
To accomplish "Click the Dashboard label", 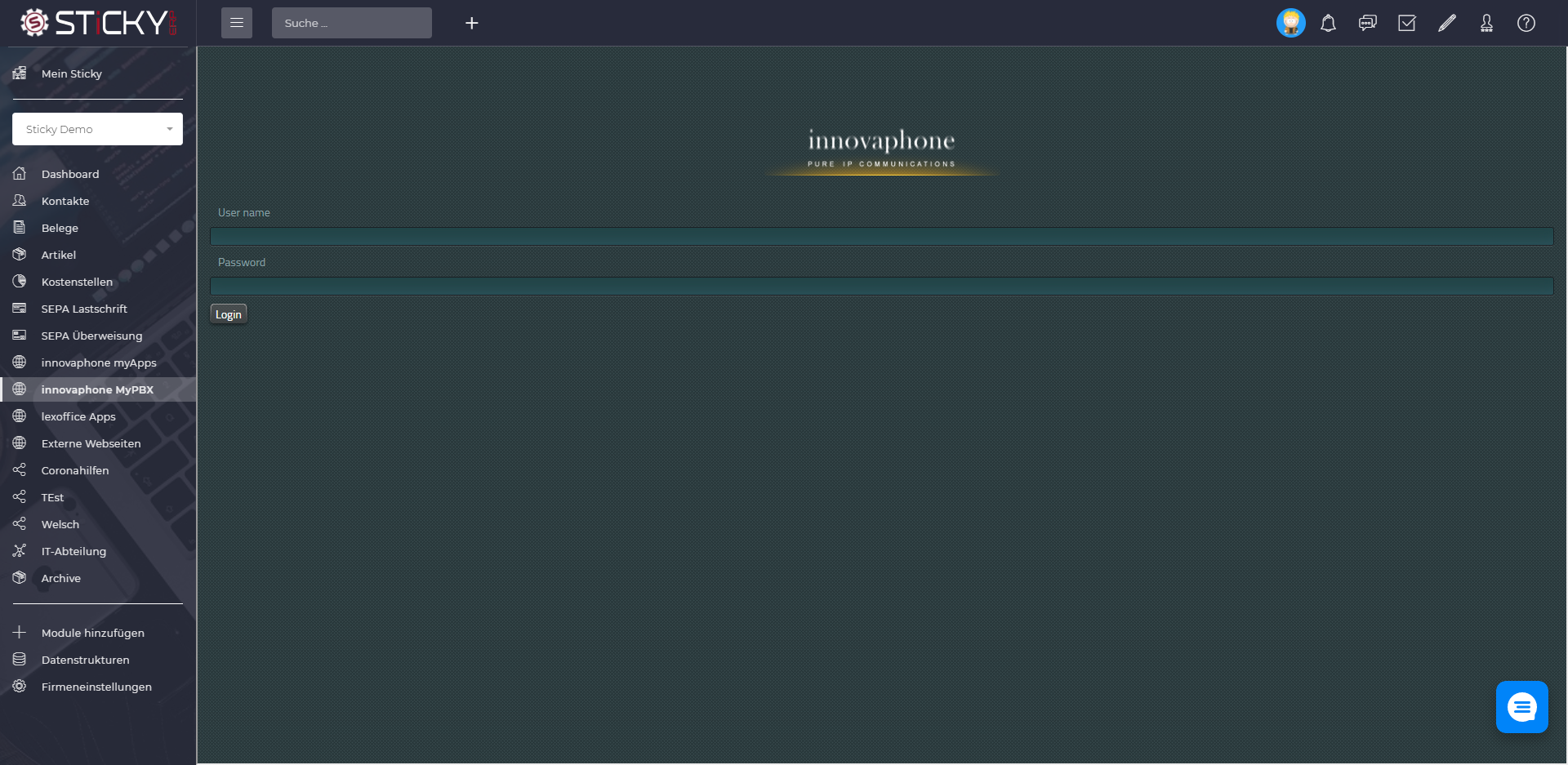I will pyautogui.click(x=70, y=174).
